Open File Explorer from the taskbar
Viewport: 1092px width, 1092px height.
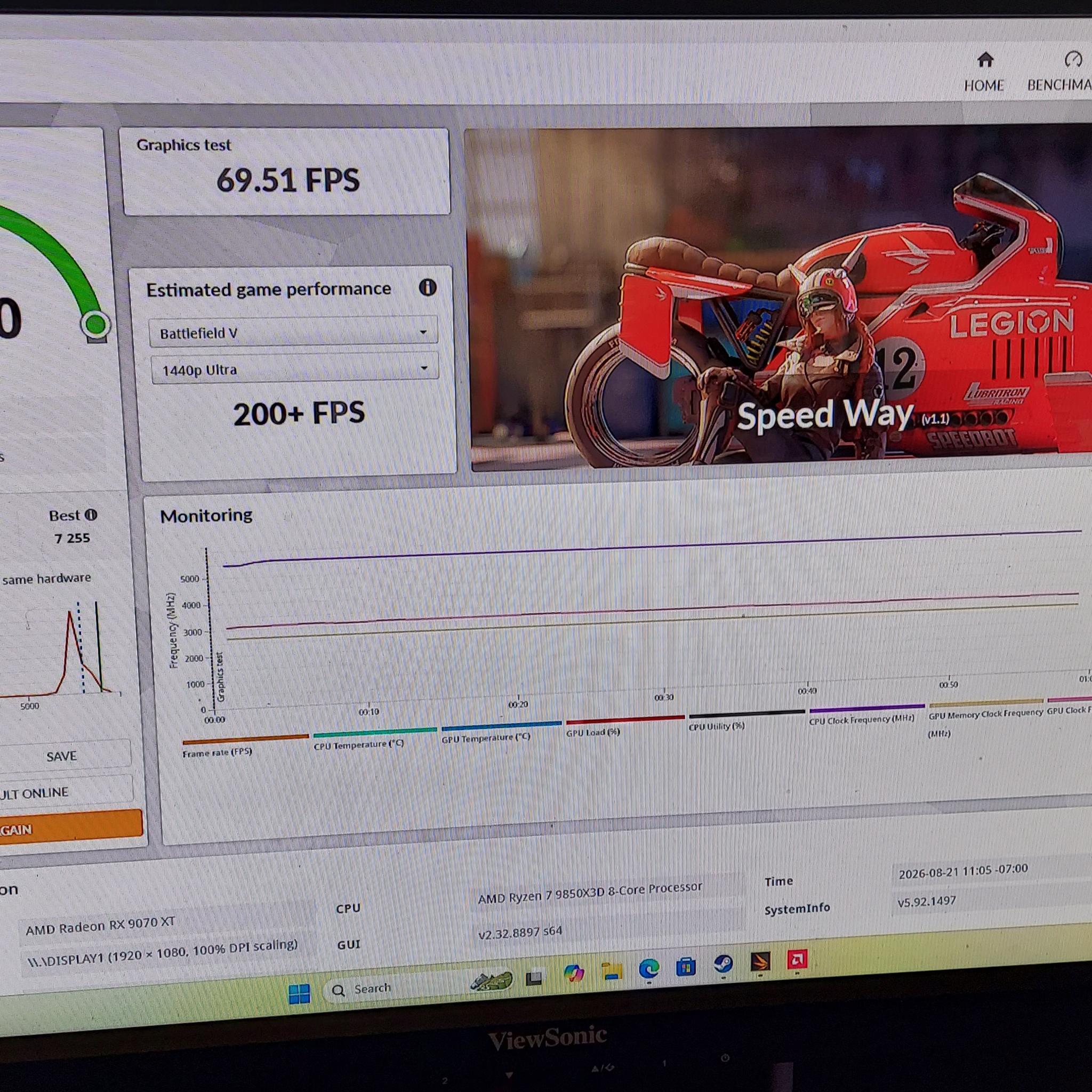tap(612, 971)
